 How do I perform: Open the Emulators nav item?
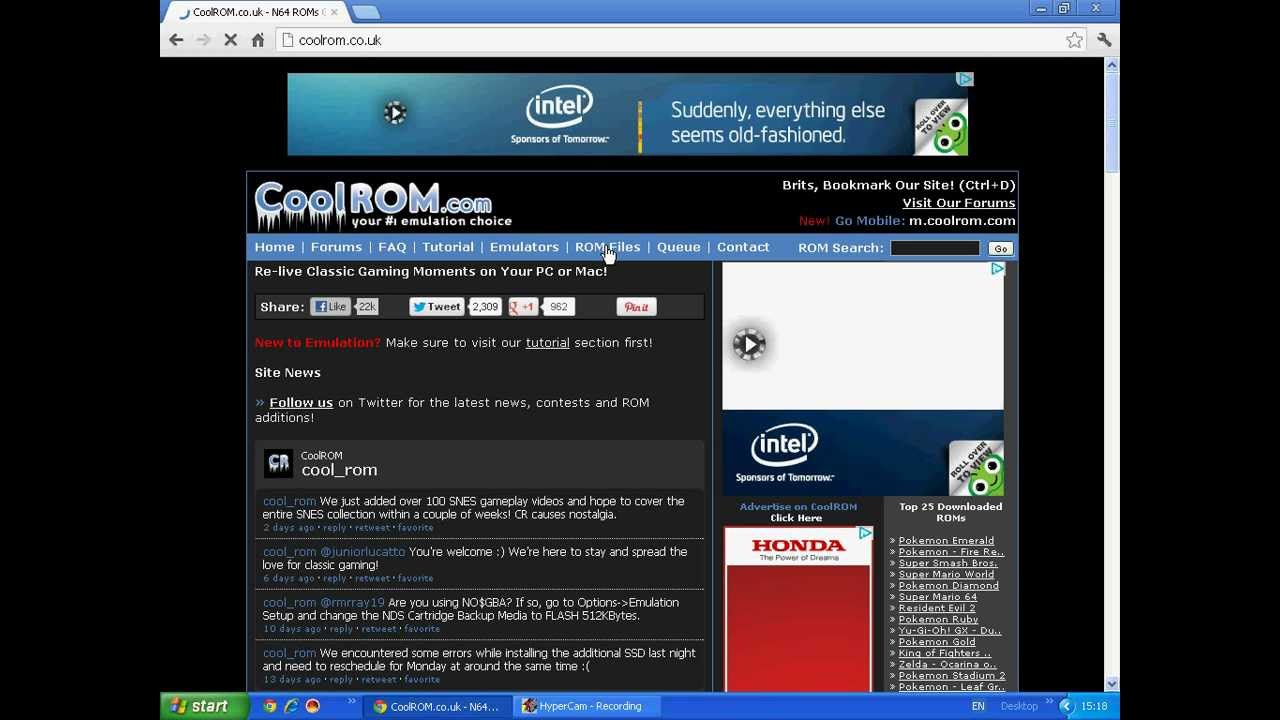tap(524, 247)
